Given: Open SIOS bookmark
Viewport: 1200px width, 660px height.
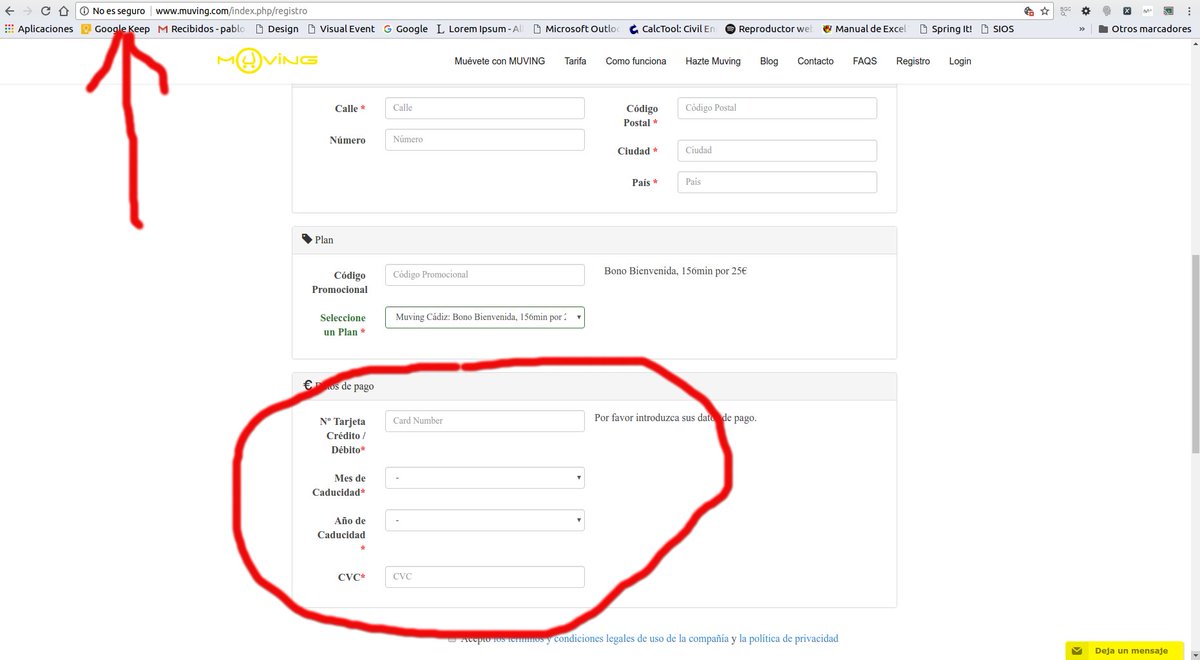Looking at the screenshot, I should tap(996, 29).
